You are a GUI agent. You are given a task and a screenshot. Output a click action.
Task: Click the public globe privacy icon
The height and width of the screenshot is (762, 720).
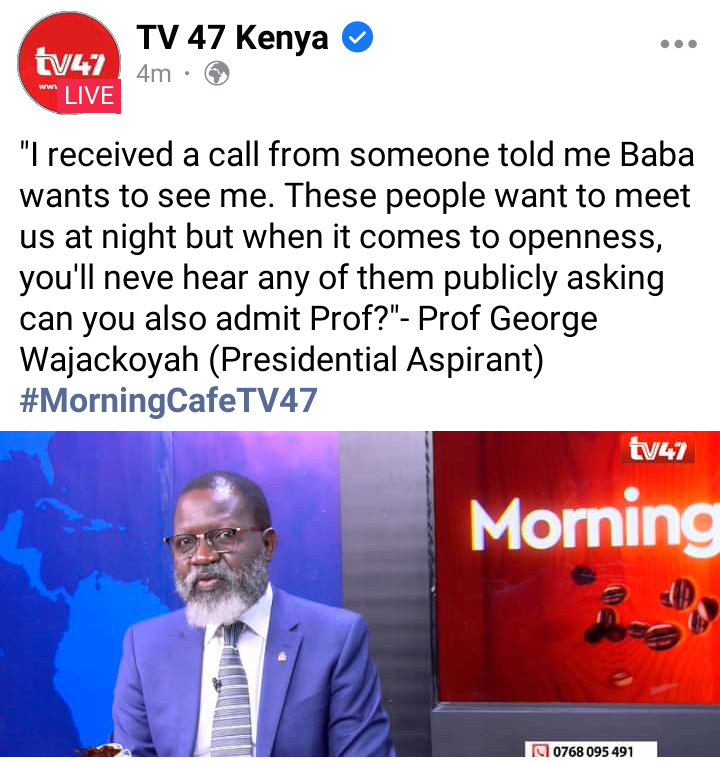(217, 74)
